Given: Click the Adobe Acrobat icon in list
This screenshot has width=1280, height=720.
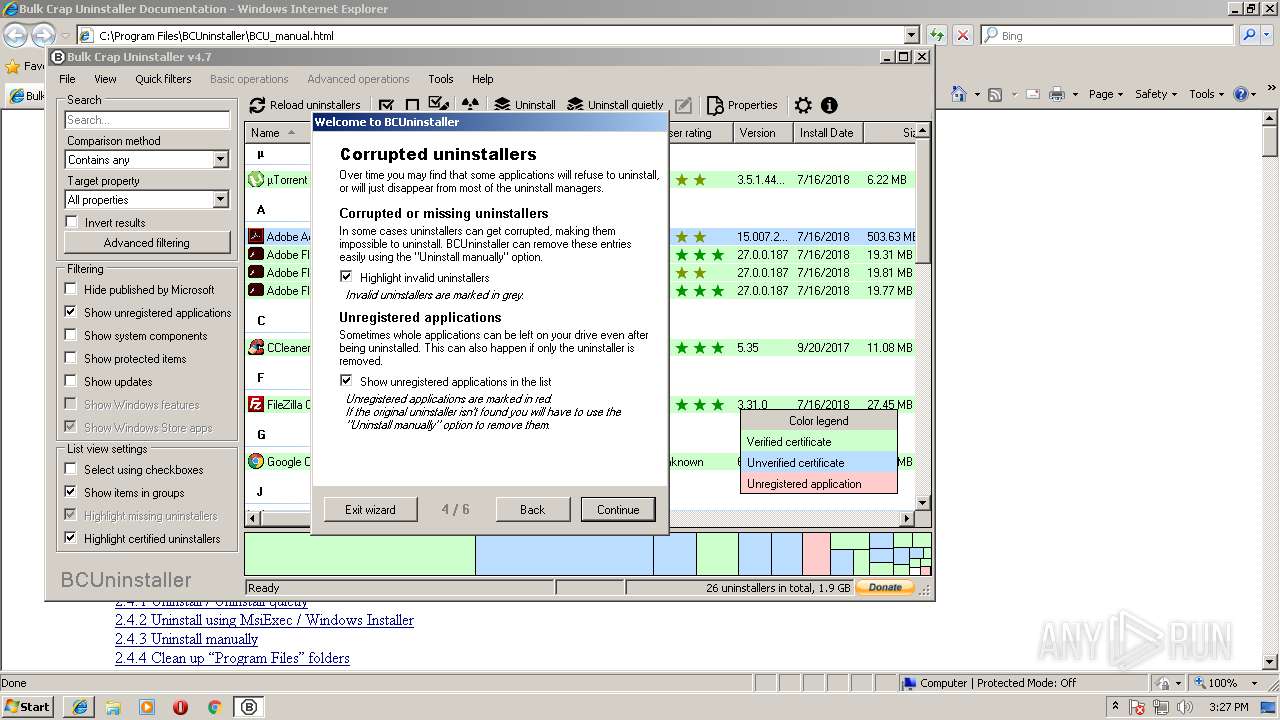Looking at the screenshot, I should pos(256,237).
